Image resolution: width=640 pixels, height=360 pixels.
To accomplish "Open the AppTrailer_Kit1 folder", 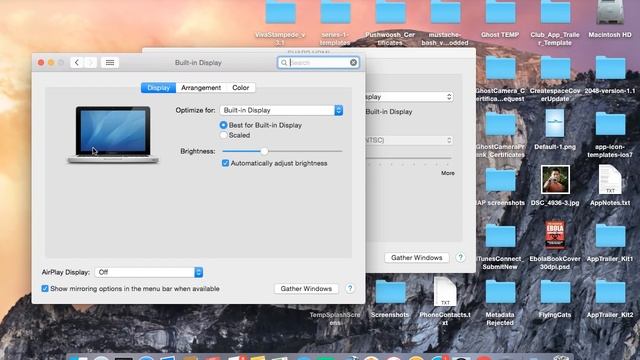I will (x=610, y=236).
